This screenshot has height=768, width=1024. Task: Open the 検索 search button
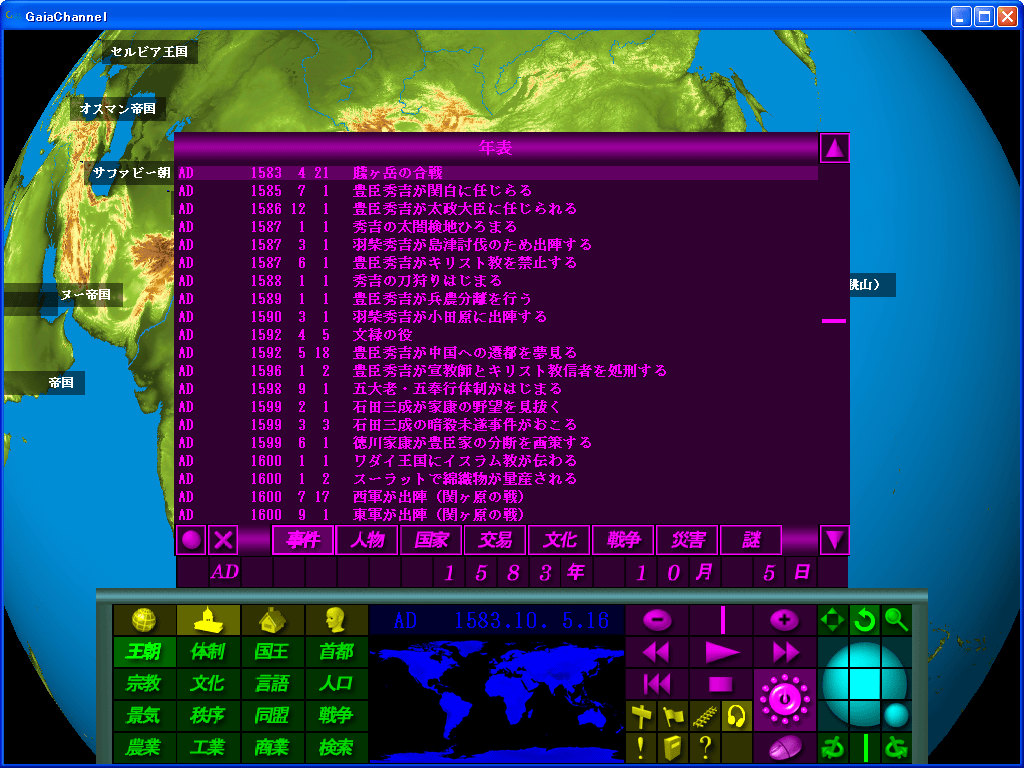336,748
